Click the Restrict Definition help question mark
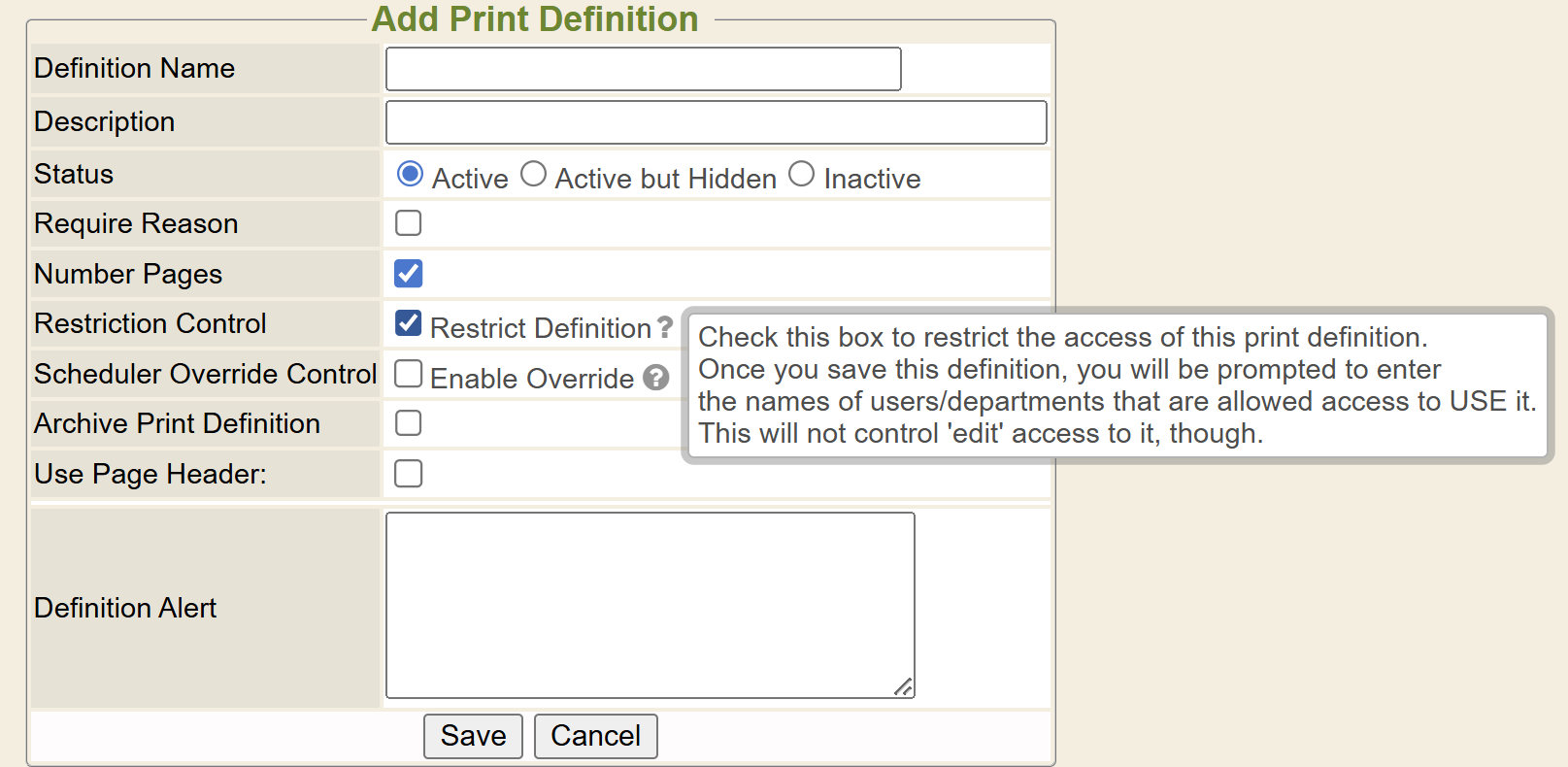The image size is (1568, 767). click(x=664, y=327)
